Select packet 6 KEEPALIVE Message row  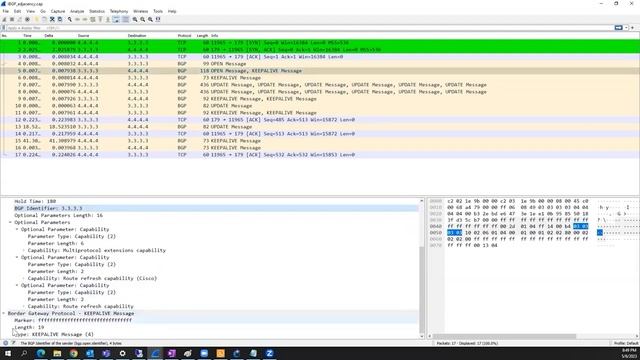(320, 78)
